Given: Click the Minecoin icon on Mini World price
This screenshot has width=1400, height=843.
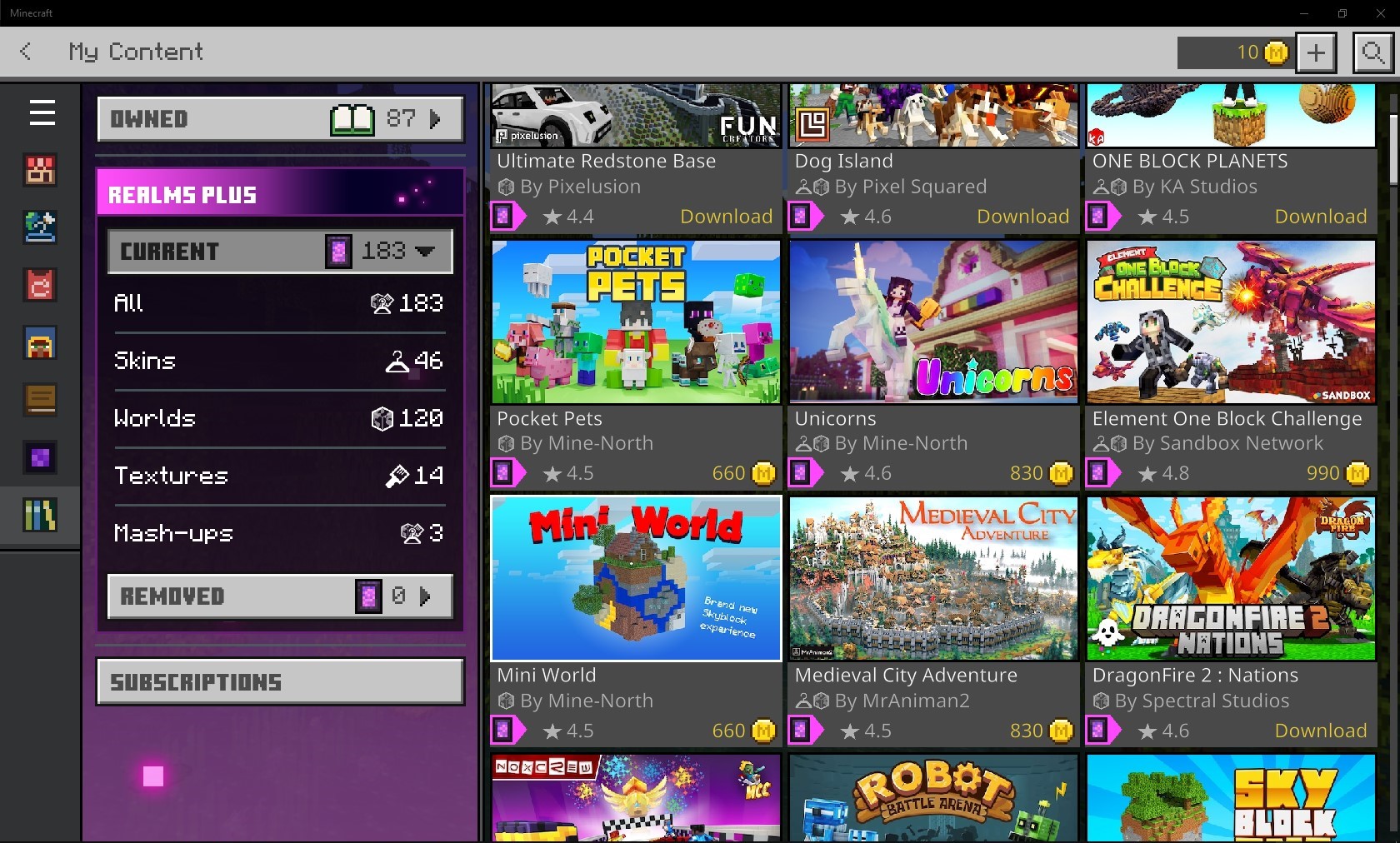Looking at the screenshot, I should pos(763,731).
